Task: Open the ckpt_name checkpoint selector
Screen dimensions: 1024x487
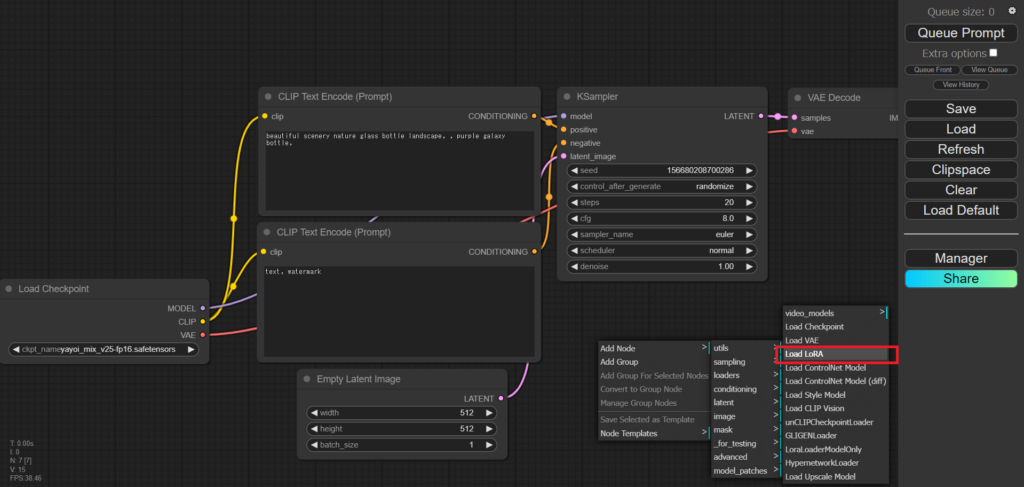Action: click(104, 350)
